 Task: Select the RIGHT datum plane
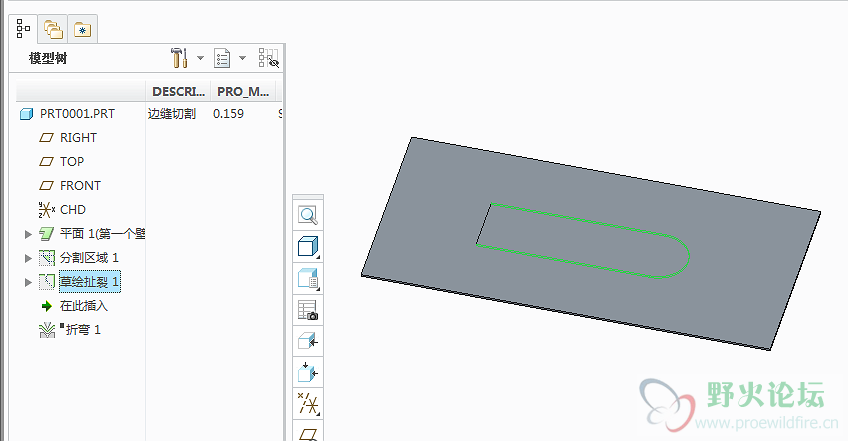click(x=78, y=138)
